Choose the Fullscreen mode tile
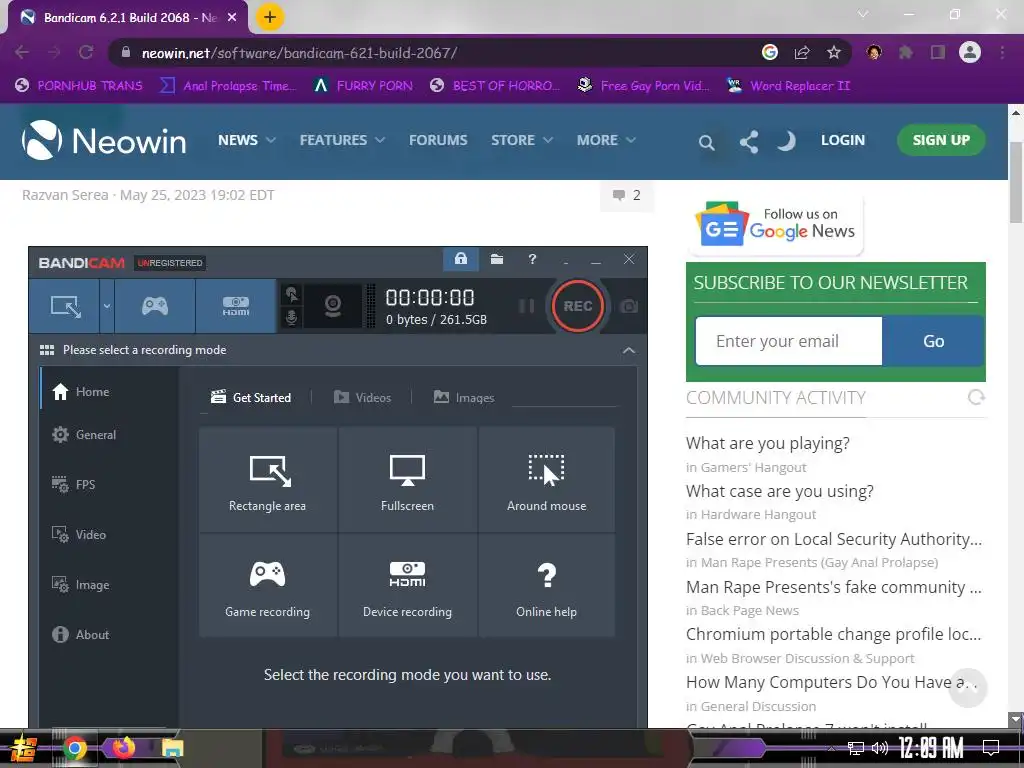1024x768 pixels. tap(408, 480)
